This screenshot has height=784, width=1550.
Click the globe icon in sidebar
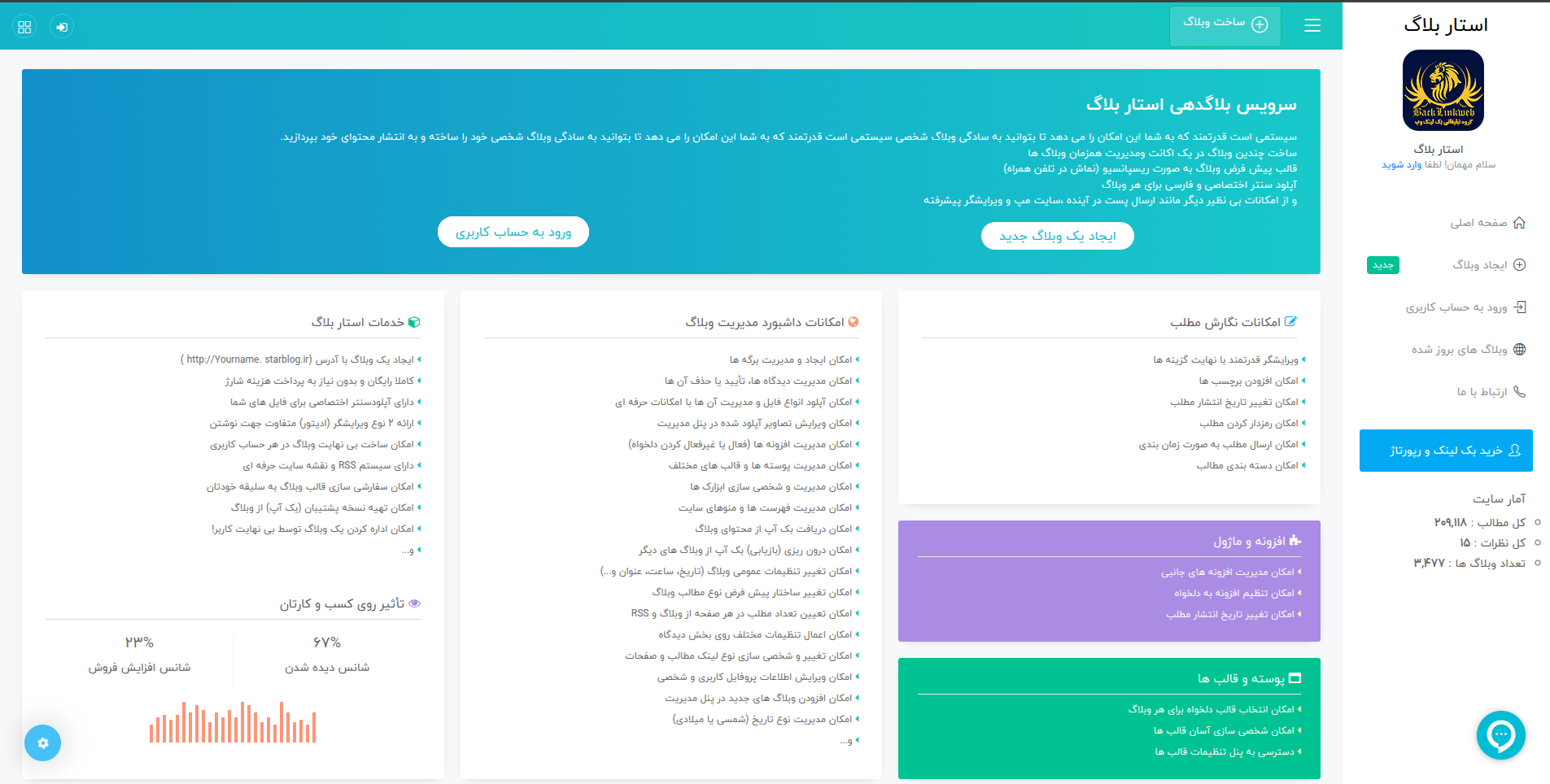tap(1519, 350)
